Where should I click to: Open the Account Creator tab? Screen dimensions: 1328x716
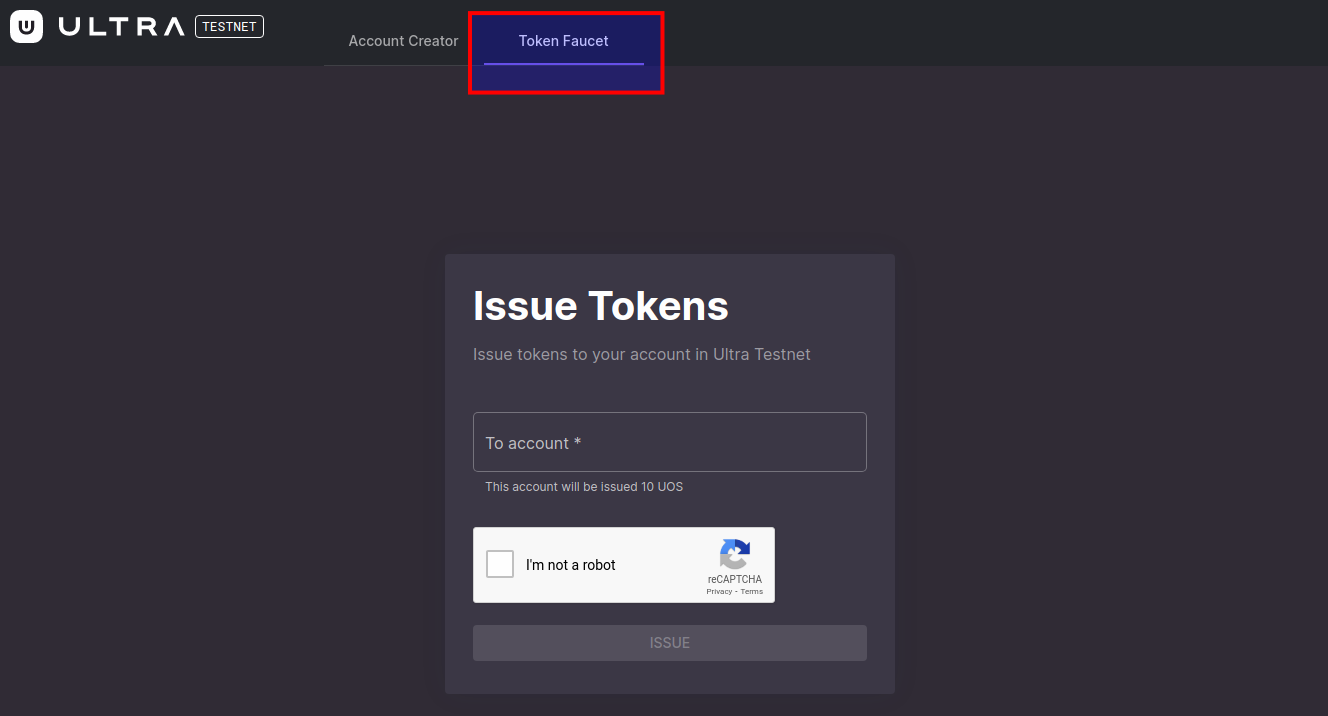(x=403, y=41)
